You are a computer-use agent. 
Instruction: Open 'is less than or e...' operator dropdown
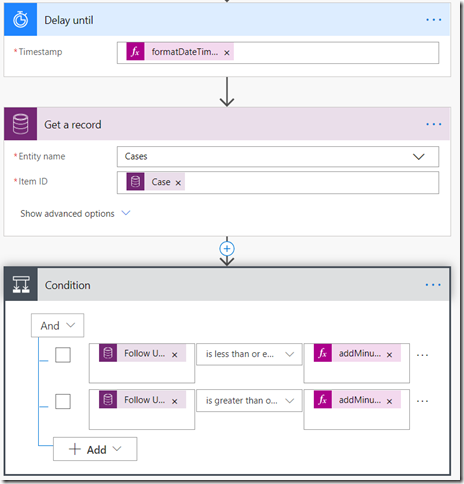tap(249, 354)
